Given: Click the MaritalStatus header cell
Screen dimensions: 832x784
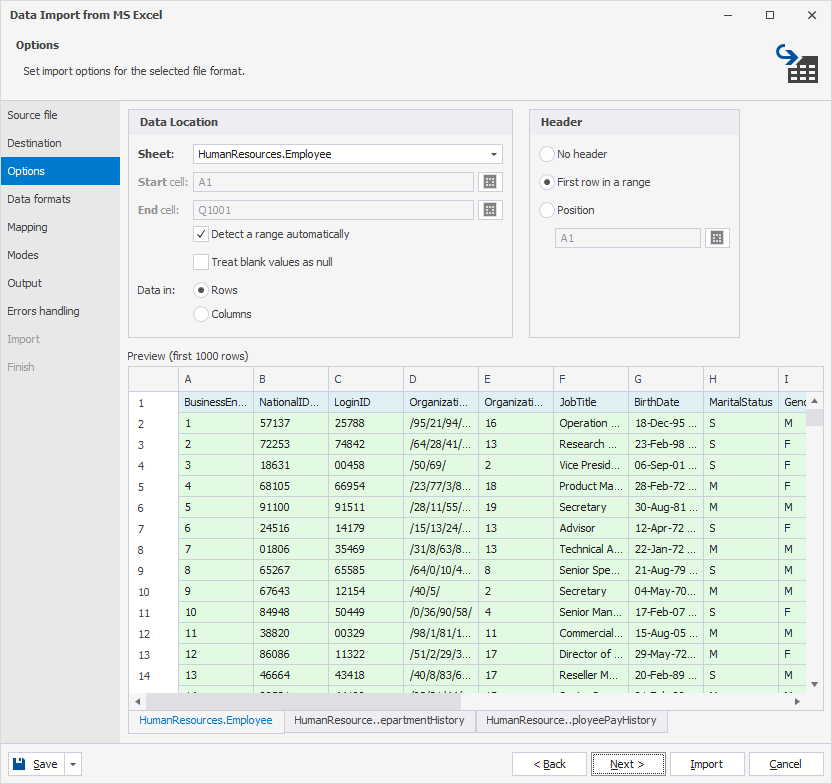Looking at the screenshot, I should (x=741, y=402).
